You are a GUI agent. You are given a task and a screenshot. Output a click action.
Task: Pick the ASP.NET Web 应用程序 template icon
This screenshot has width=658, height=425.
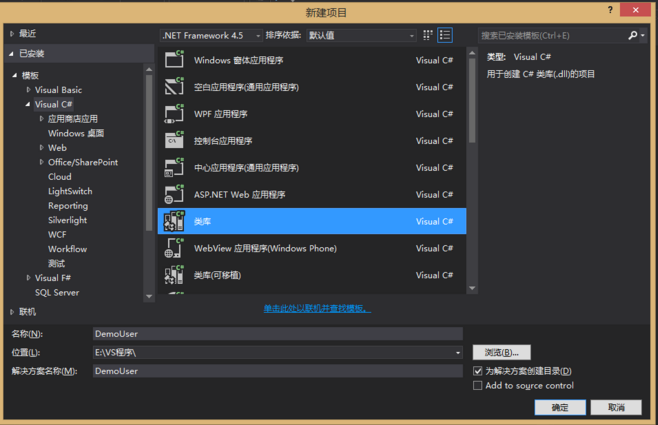(174, 194)
